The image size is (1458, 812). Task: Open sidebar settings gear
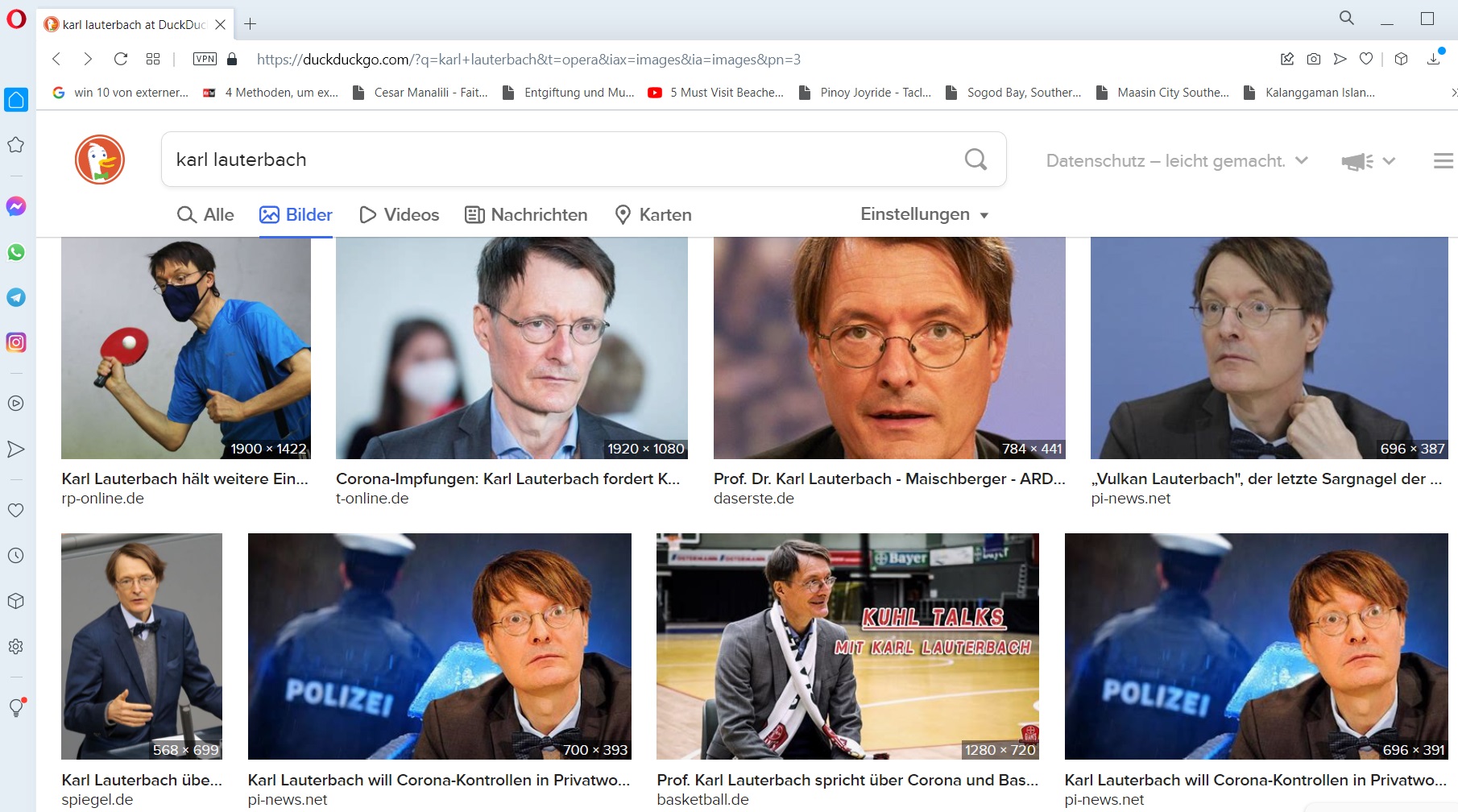[x=16, y=647]
